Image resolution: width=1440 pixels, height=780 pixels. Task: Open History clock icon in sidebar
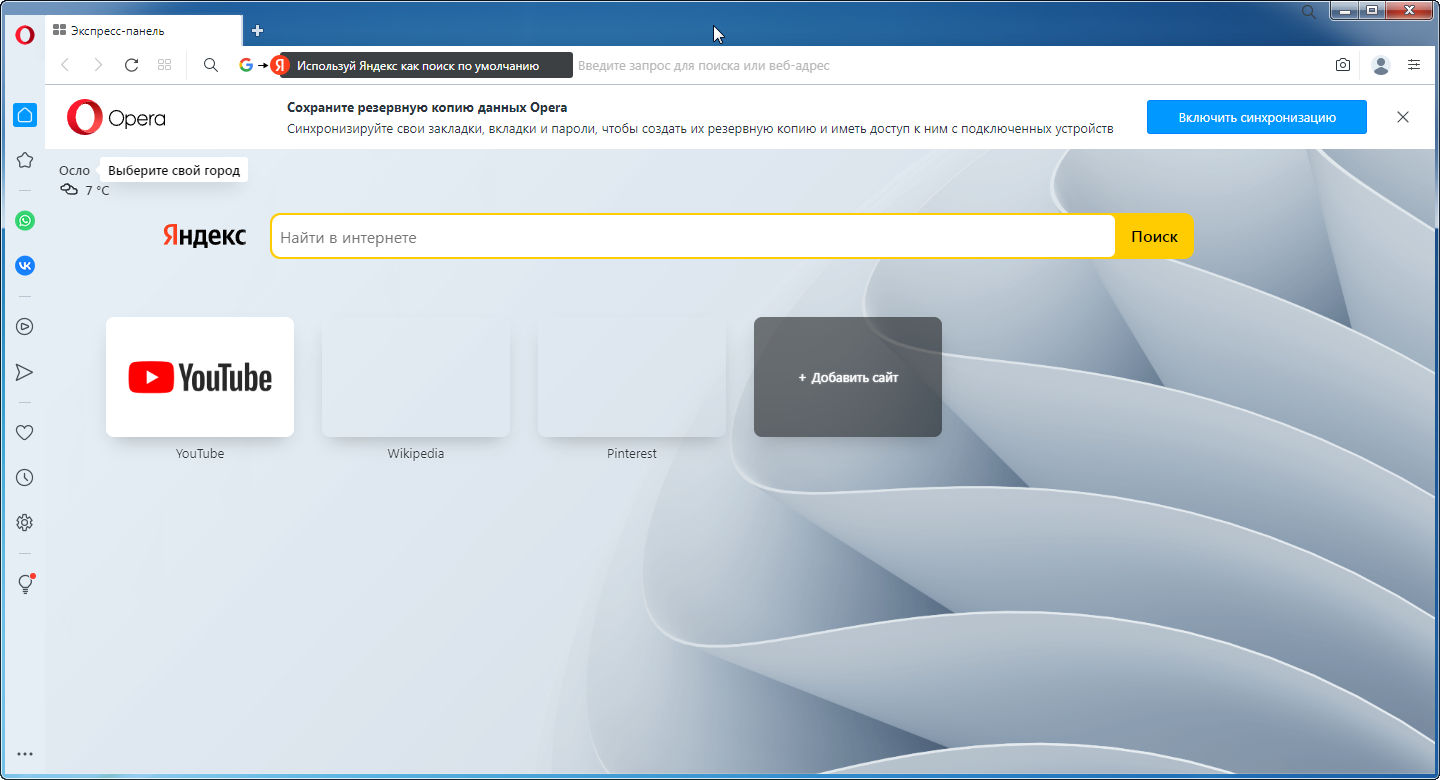tap(25, 478)
